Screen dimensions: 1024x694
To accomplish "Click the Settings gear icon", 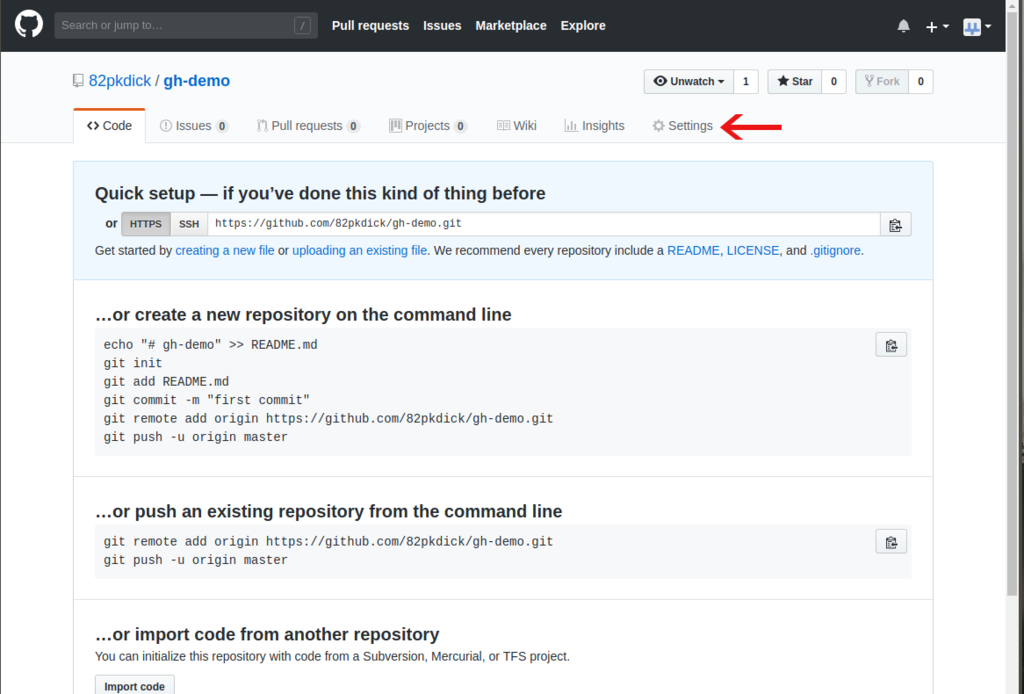I will pyautogui.click(x=658, y=126).
